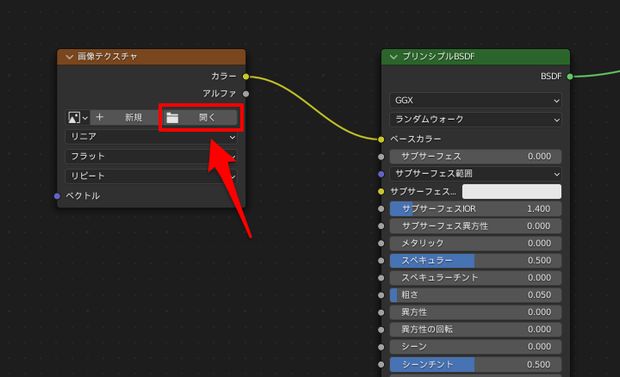Screen dimensions: 620x377
Task: Click the メタリック input socket
Action: point(381,244)
